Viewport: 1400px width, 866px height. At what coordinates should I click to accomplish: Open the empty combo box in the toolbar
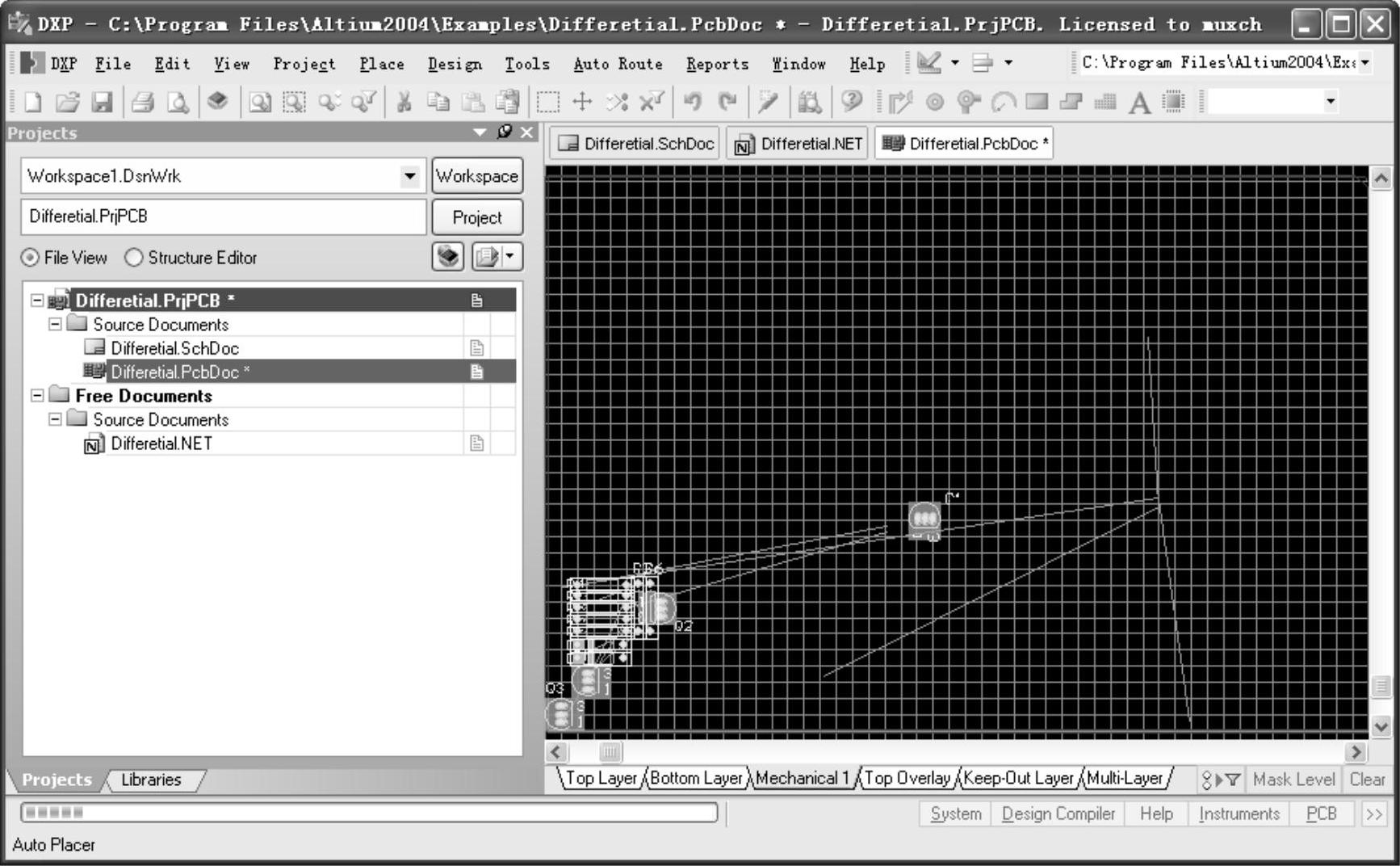point(1331,102)
